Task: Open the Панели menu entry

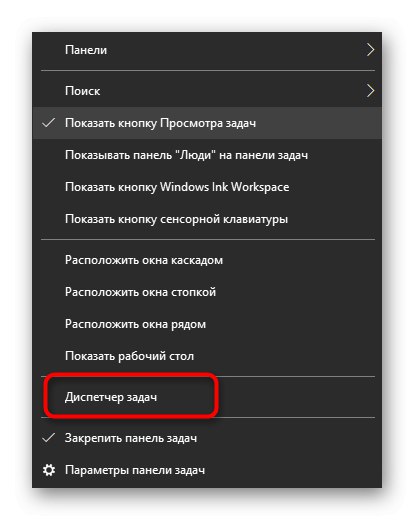Action: 207,50
